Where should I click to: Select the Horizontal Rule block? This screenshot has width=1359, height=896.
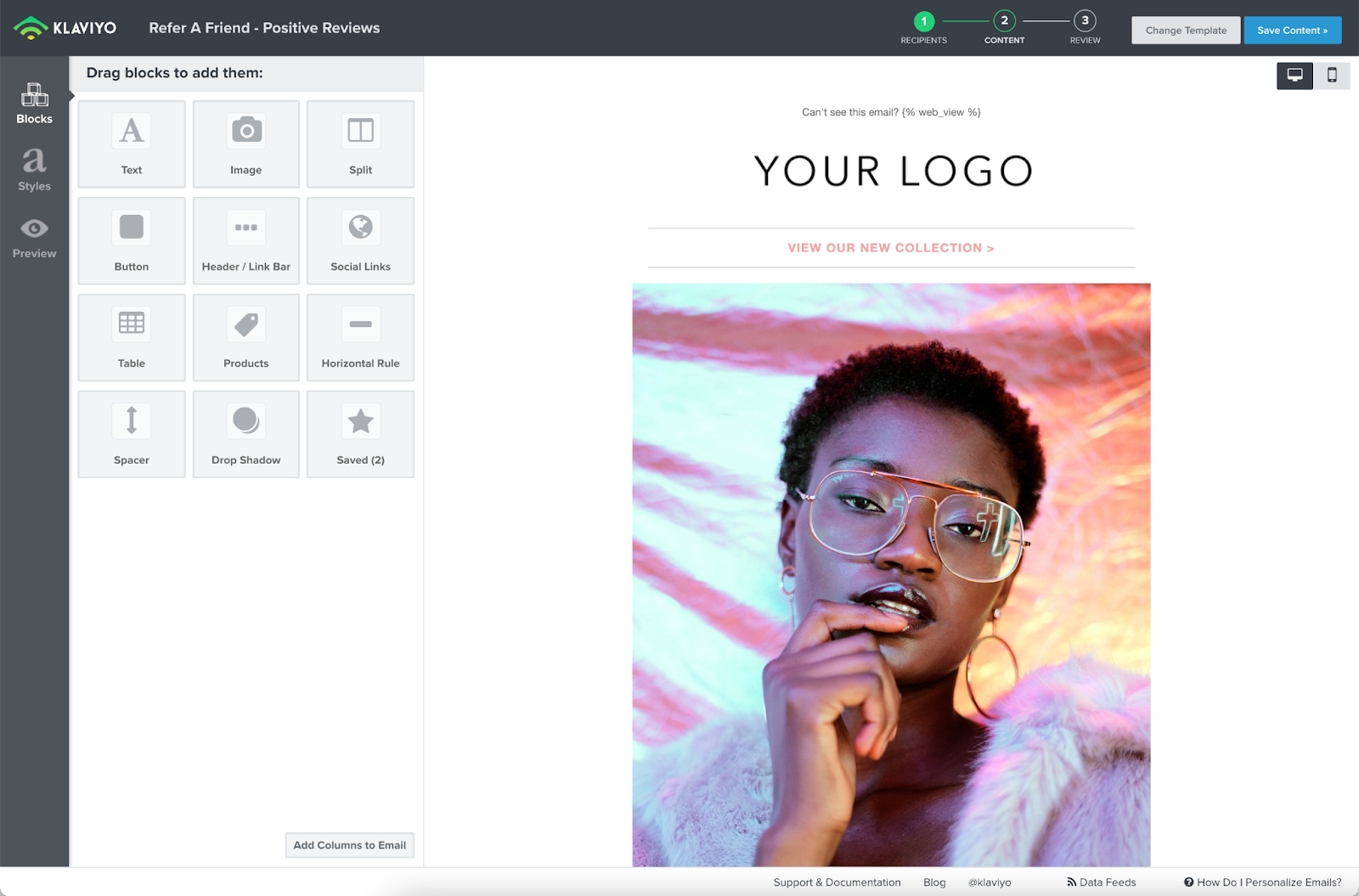point(361,338)
